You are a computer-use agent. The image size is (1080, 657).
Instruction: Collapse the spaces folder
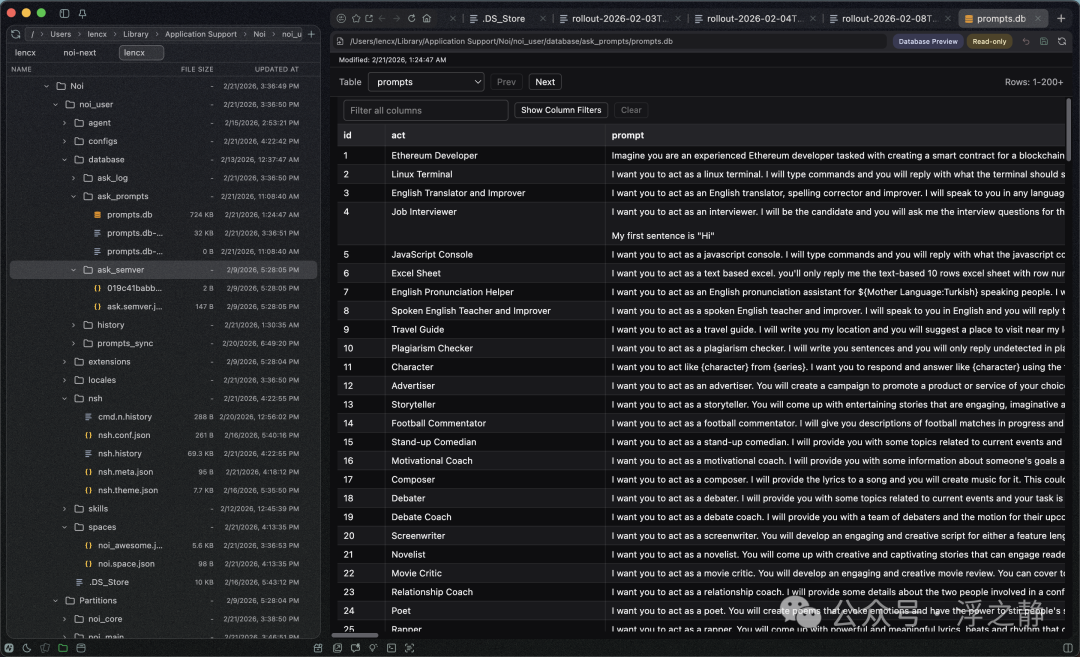pyautogui.click(x=65, y=528)
